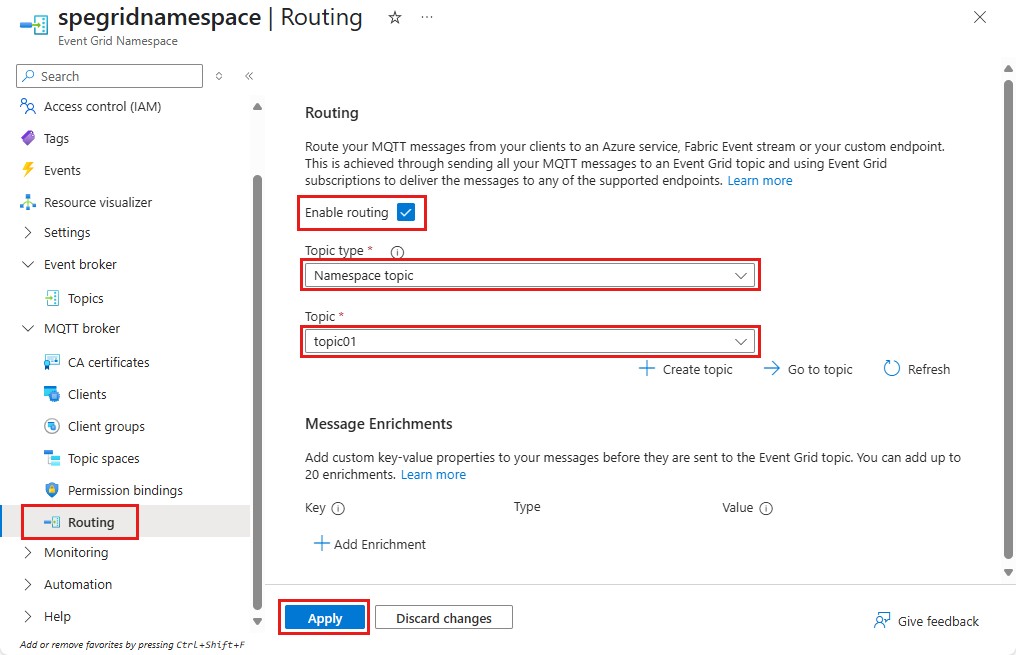Screen dimensions: 1016x655
Task: Collapse the sidebar with double-chevron icon
Action: click(249, 76)
